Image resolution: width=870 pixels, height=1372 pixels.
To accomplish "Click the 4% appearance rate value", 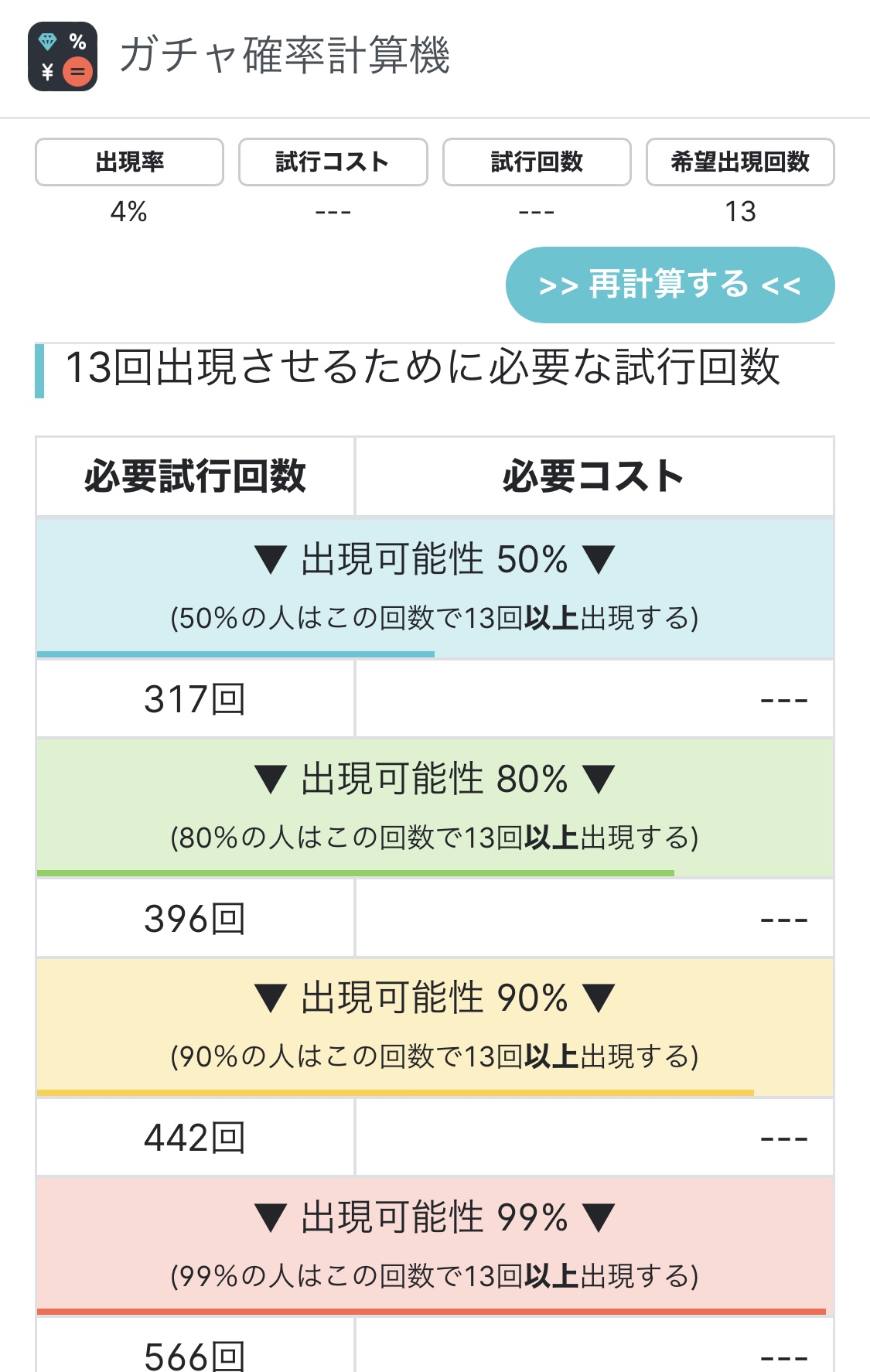I will (129, 211).
